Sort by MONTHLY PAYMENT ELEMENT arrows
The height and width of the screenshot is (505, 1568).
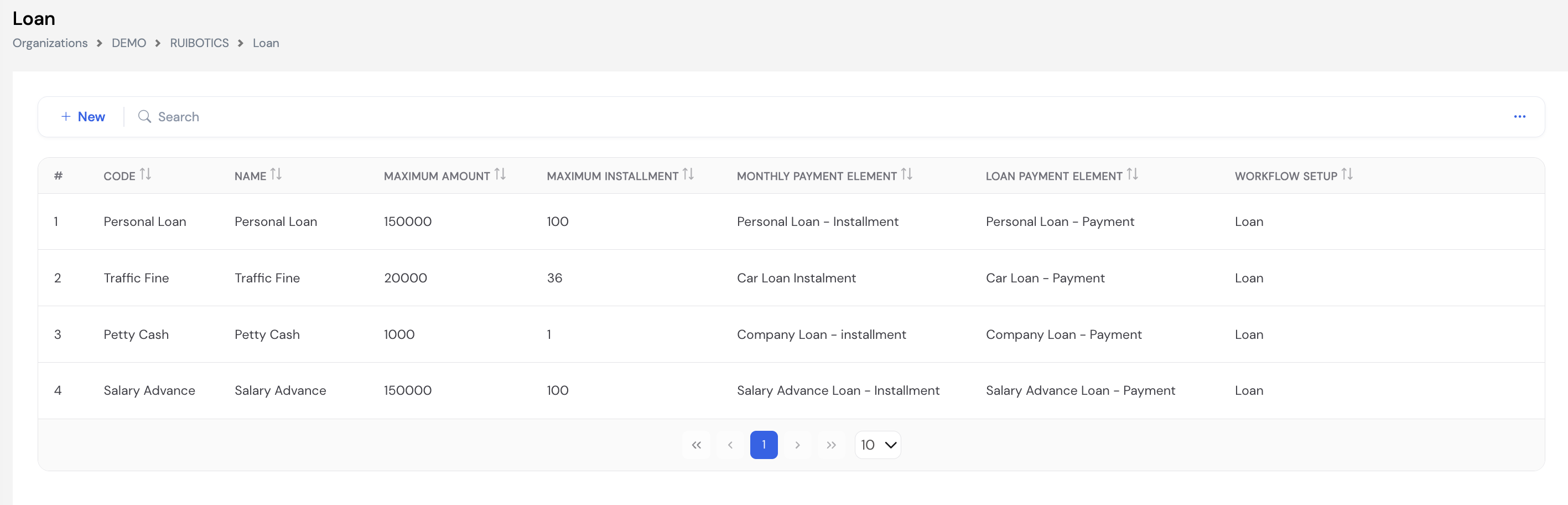click(x=907, y=175)
